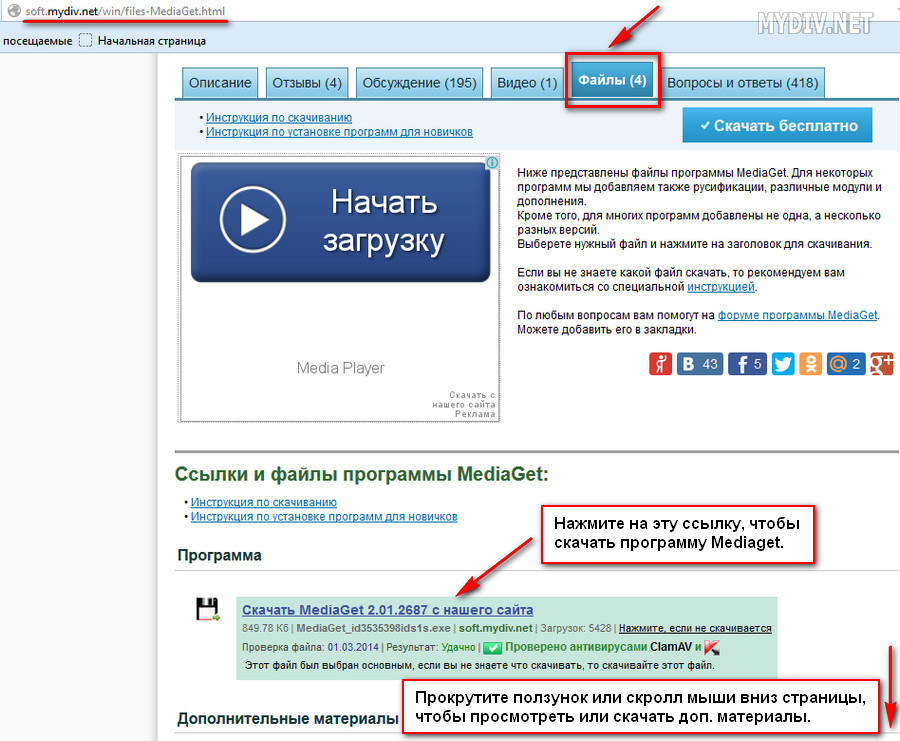Image resolution: width=900 pixels, height=741 pixels.
Task: Share via Yandex social icon
Action: 660,364
